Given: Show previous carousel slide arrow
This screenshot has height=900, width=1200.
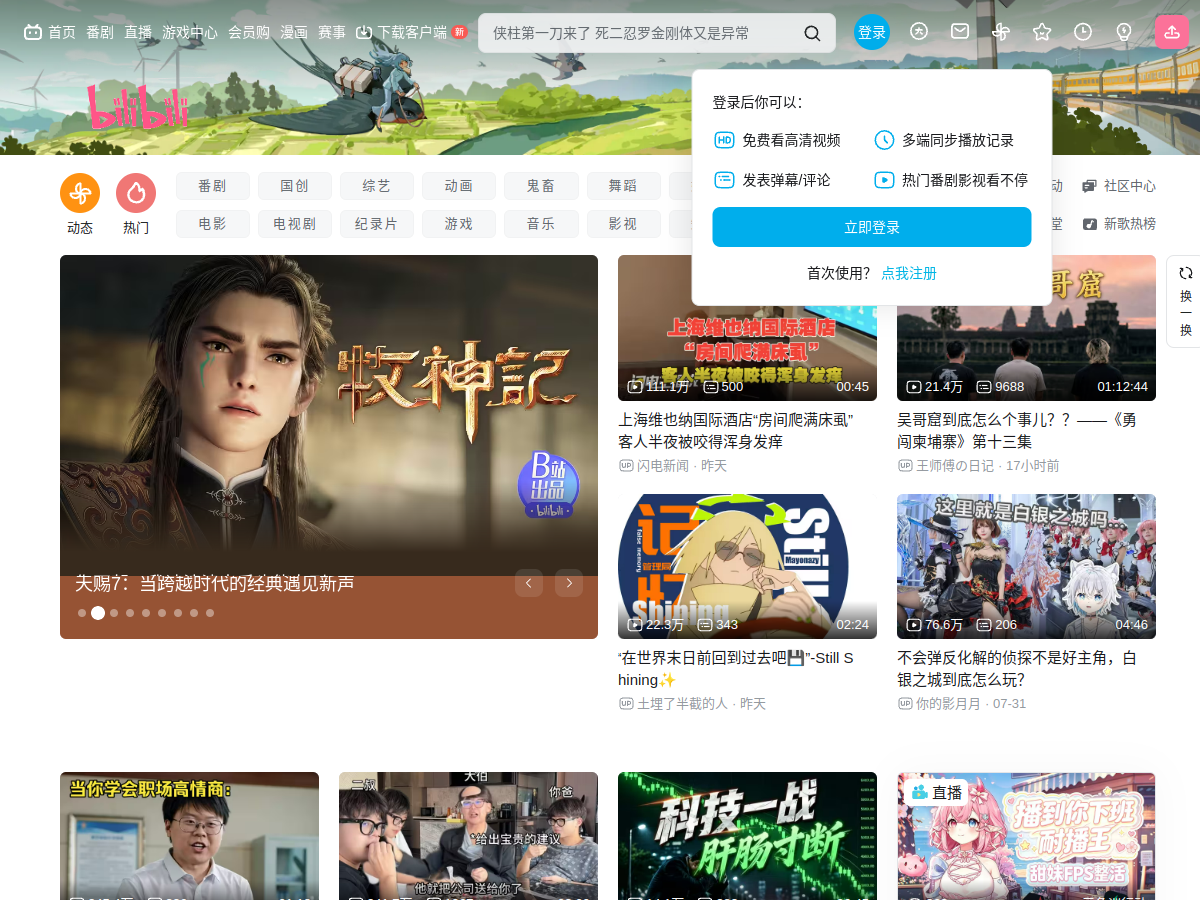Looking at the screenshot, I should point(529,583).
